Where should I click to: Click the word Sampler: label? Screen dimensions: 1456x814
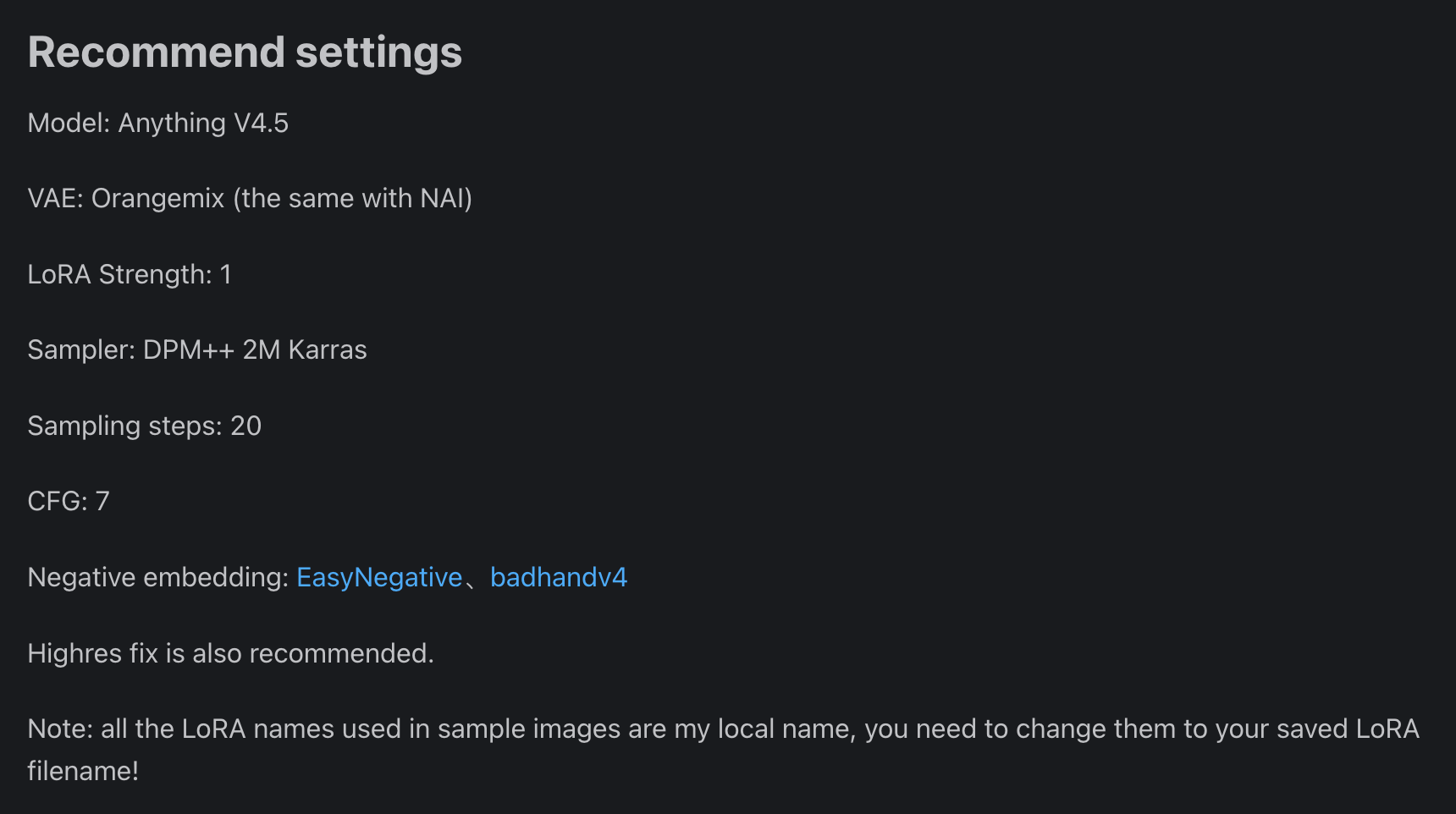(x=81, y=350)
